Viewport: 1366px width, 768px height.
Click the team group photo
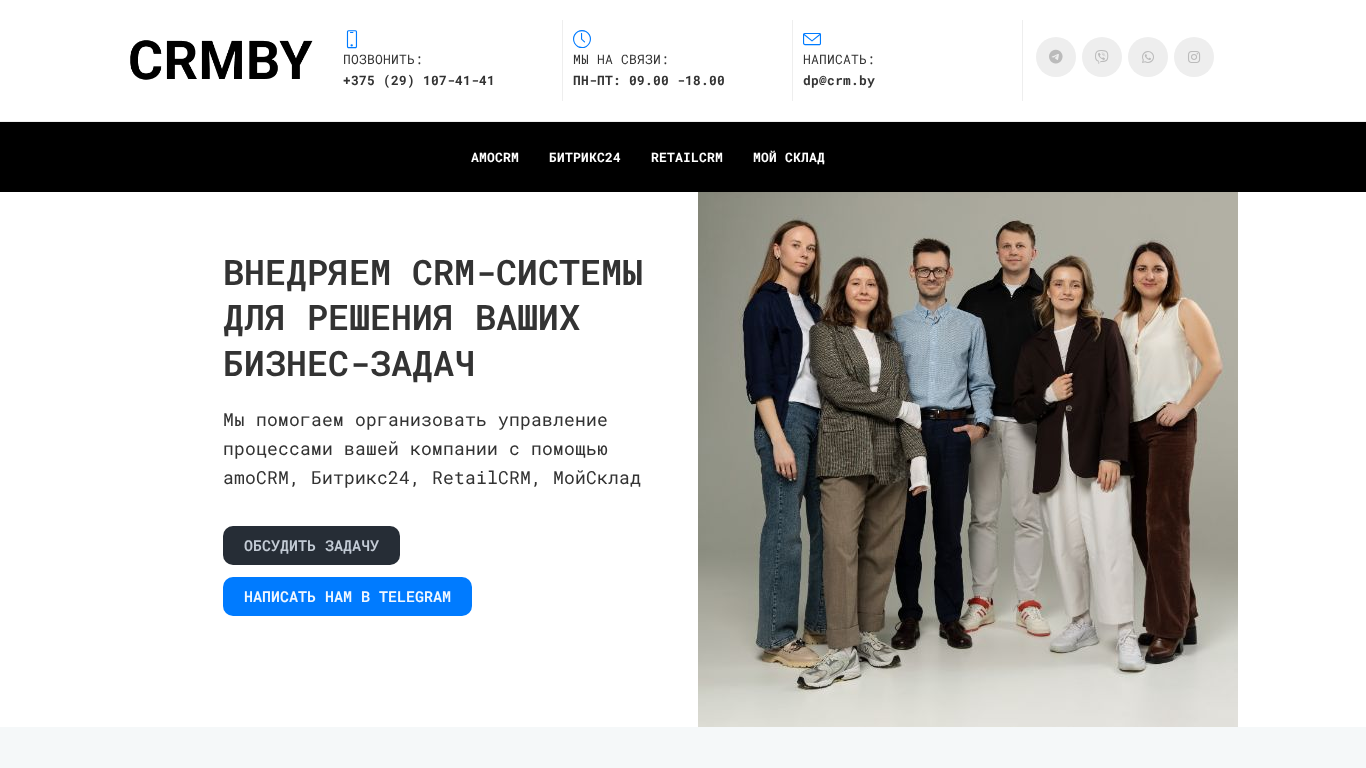968,459
